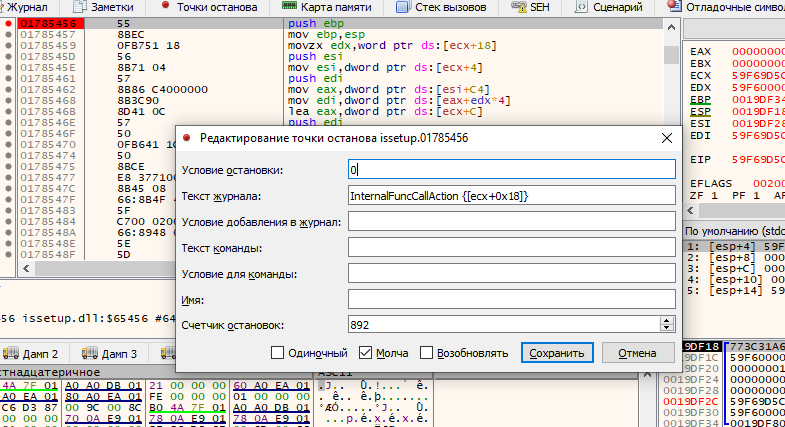Click the Дамп 3 tab icon
Viewport: 785px width, 427px height.
click(x=89, y=354)
